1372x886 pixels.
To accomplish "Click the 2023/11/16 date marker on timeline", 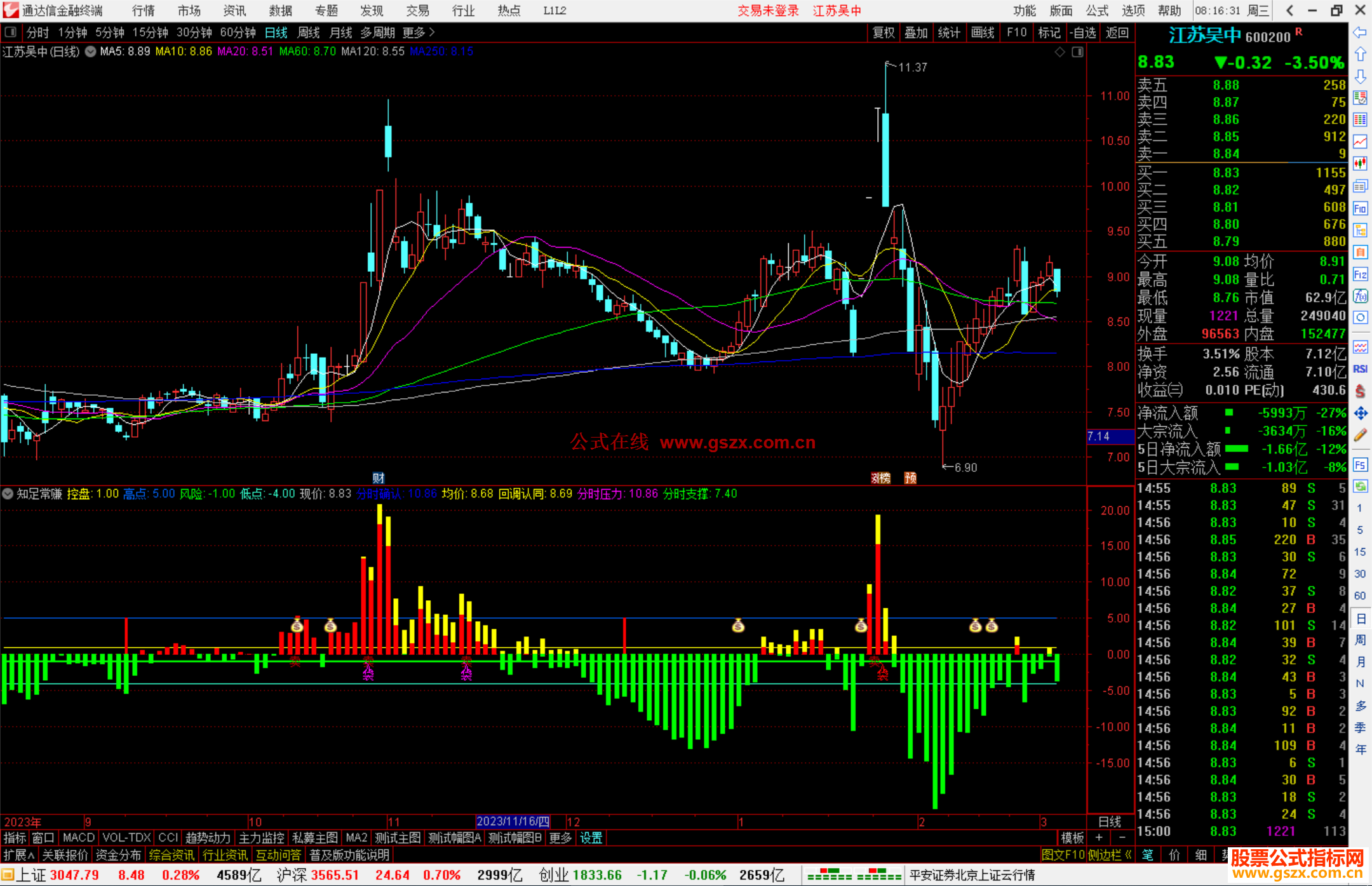I will coord(513,821).
